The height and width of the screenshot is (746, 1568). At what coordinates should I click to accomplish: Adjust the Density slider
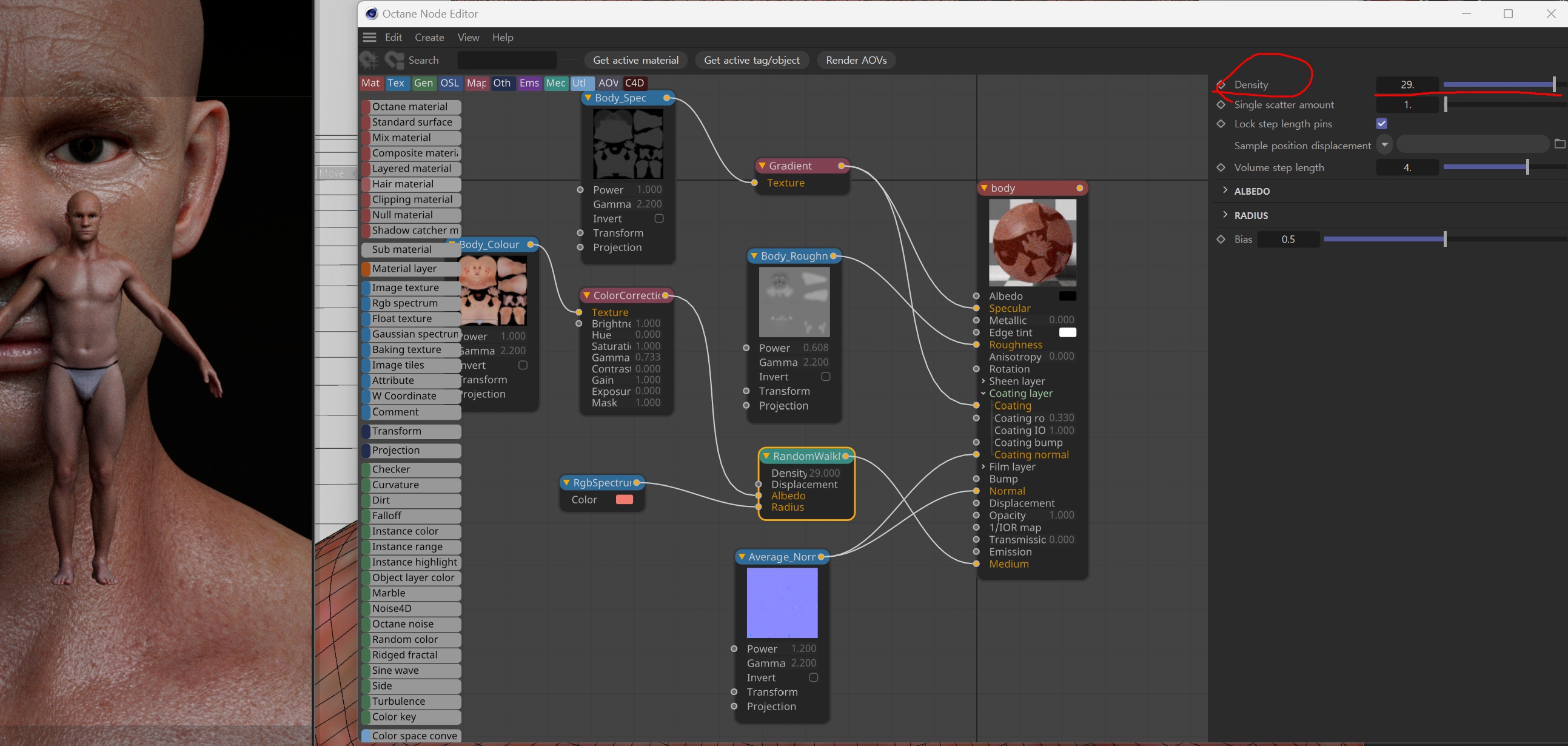pyautogui.click(x=1504, y=85)
